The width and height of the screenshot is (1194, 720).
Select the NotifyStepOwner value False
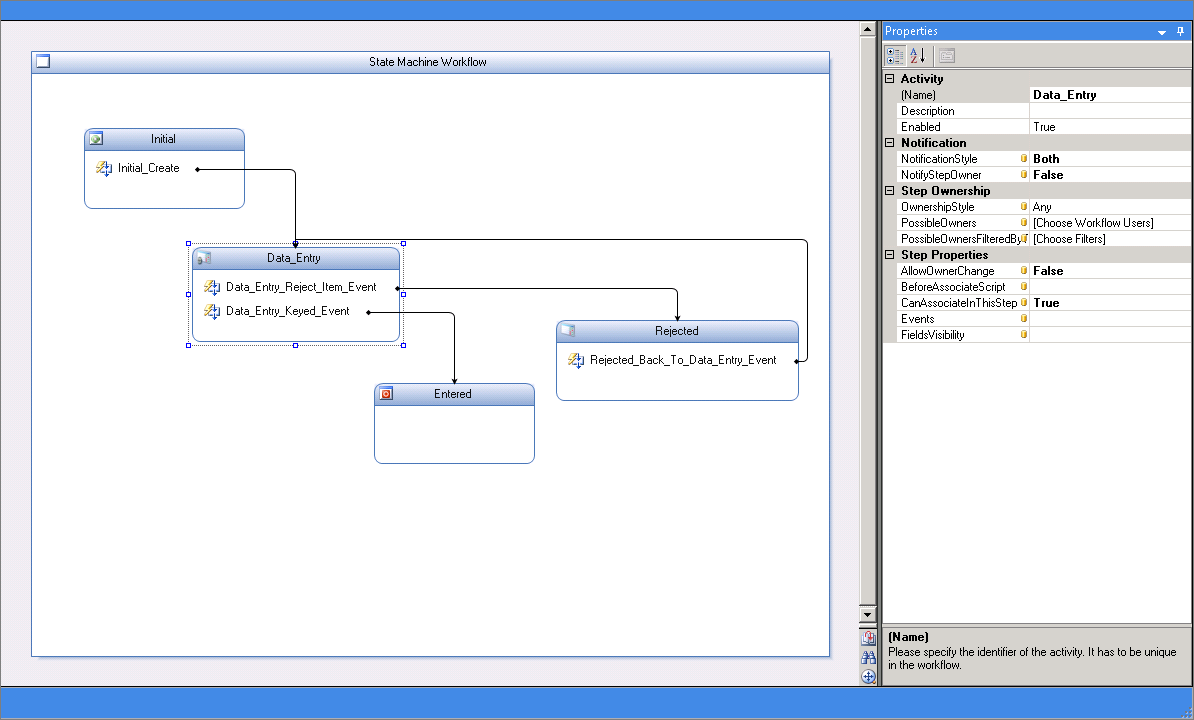pyautogui.click(x=1110, y=175)
